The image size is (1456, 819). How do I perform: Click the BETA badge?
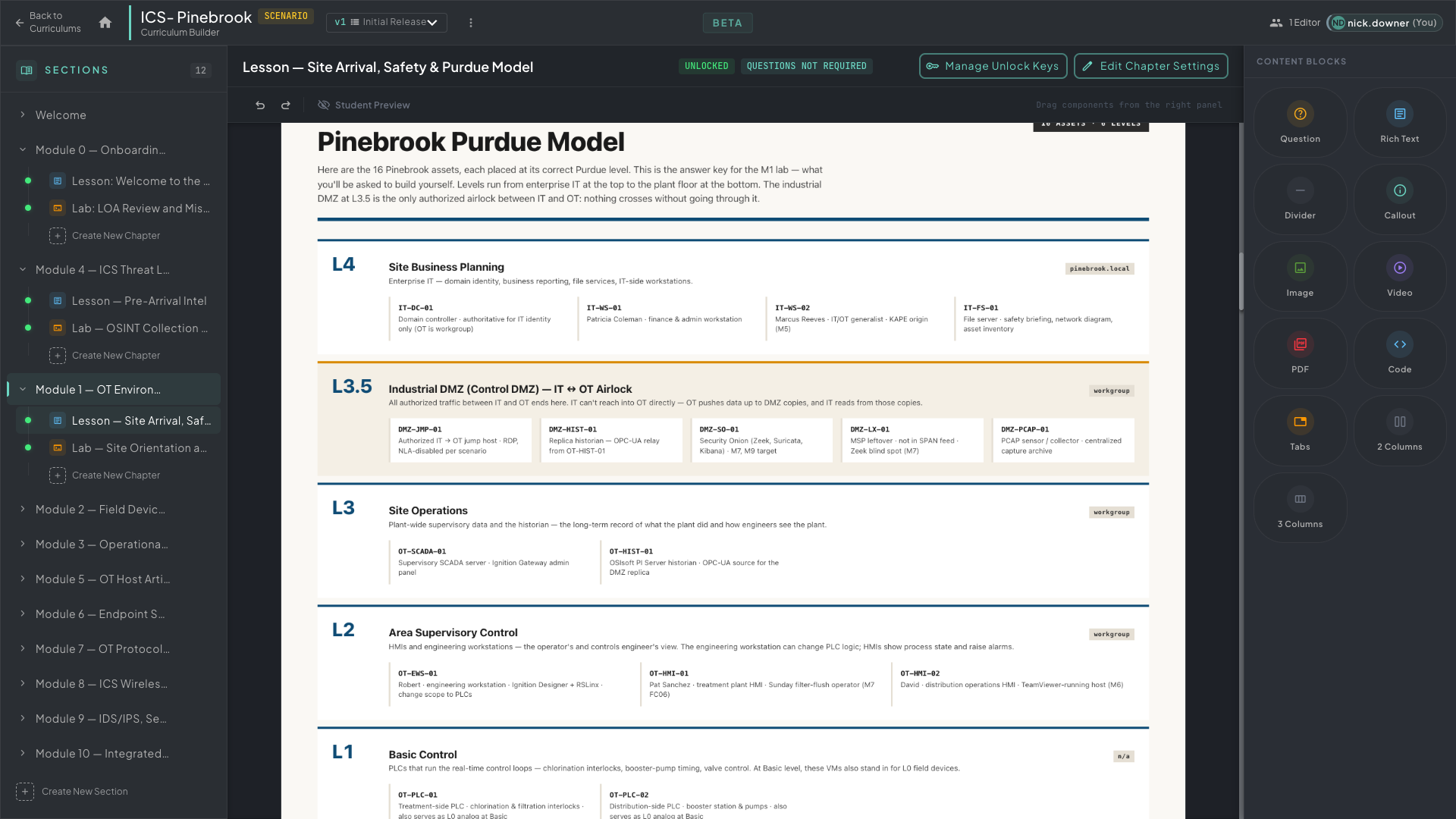(x=727, y=23)
